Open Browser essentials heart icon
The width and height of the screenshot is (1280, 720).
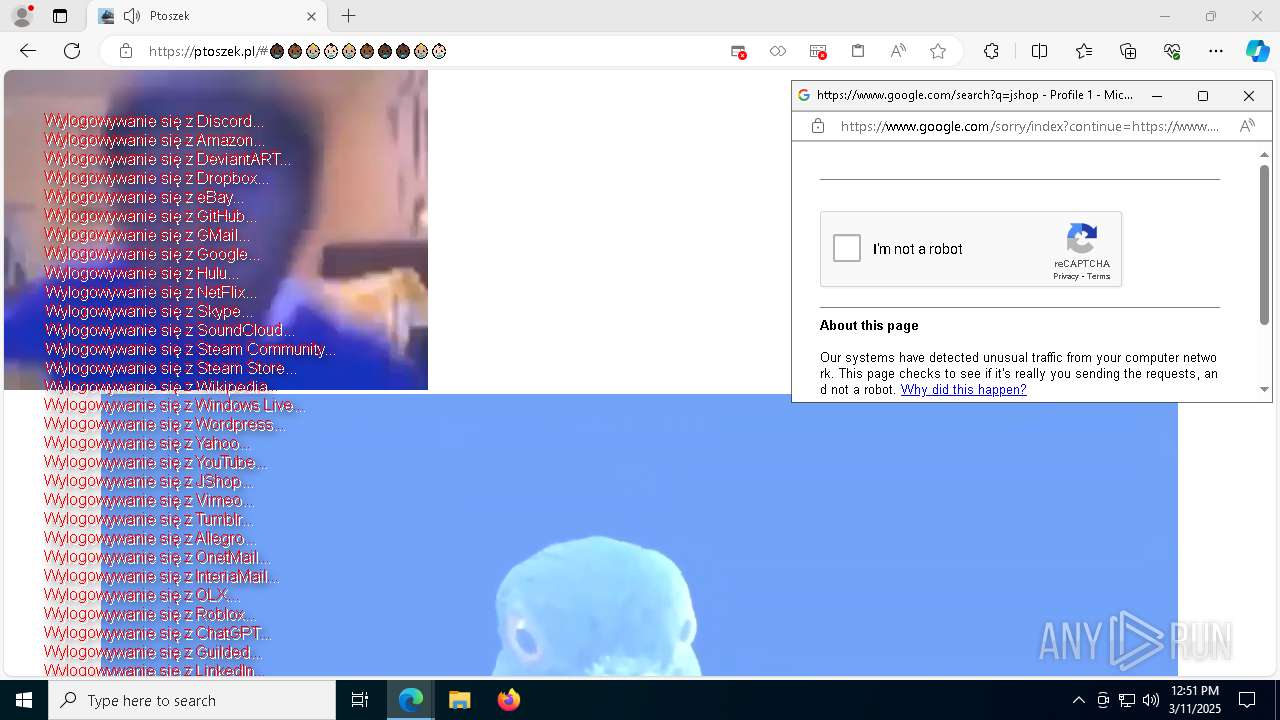[1172, 51]
